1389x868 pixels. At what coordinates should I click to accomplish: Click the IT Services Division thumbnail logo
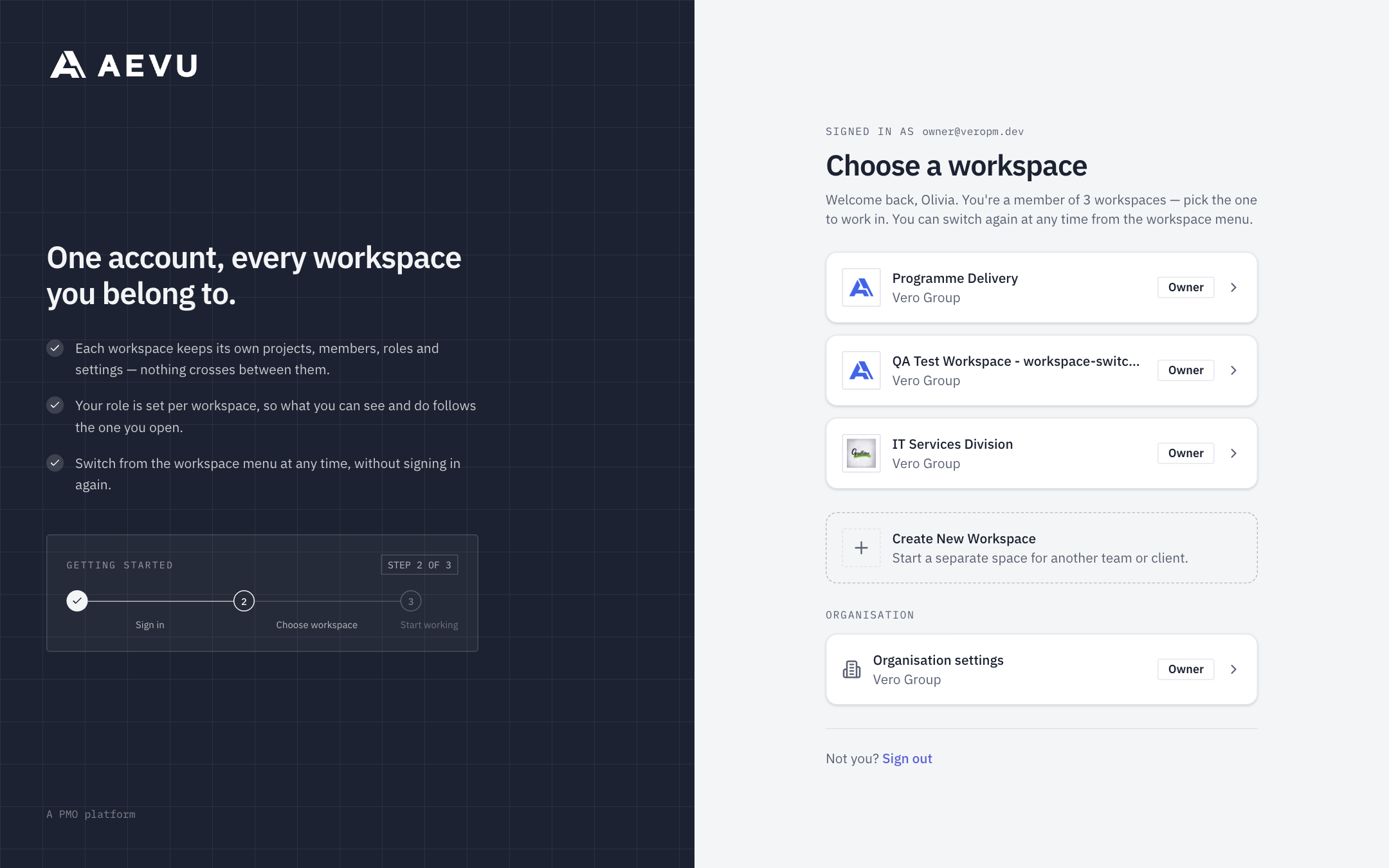tap(861, 453)
